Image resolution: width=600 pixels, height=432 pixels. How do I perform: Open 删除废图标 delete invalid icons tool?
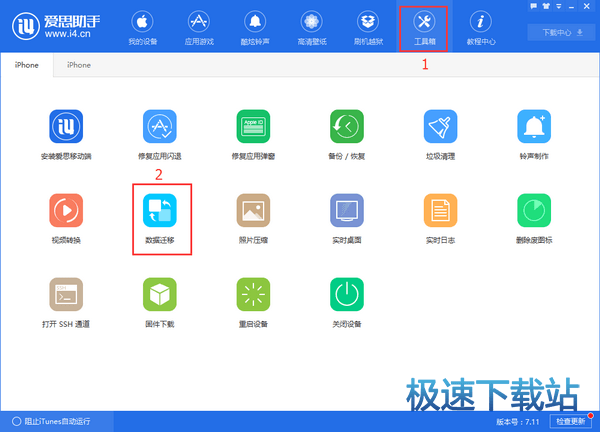pyautogui.click(x=534, y=219)
